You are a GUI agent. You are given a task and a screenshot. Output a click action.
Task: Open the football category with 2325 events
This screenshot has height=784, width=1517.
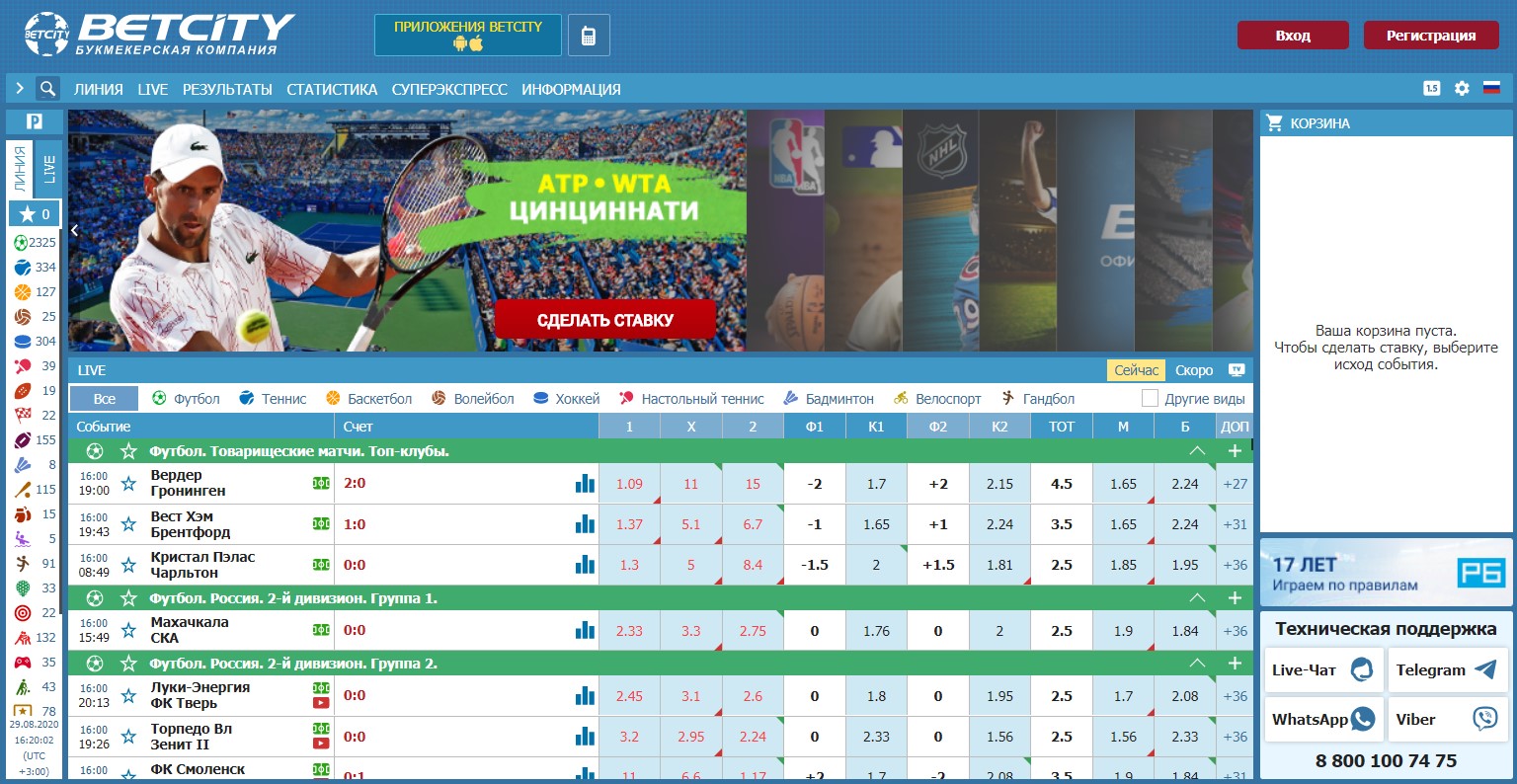pos(35,242)
